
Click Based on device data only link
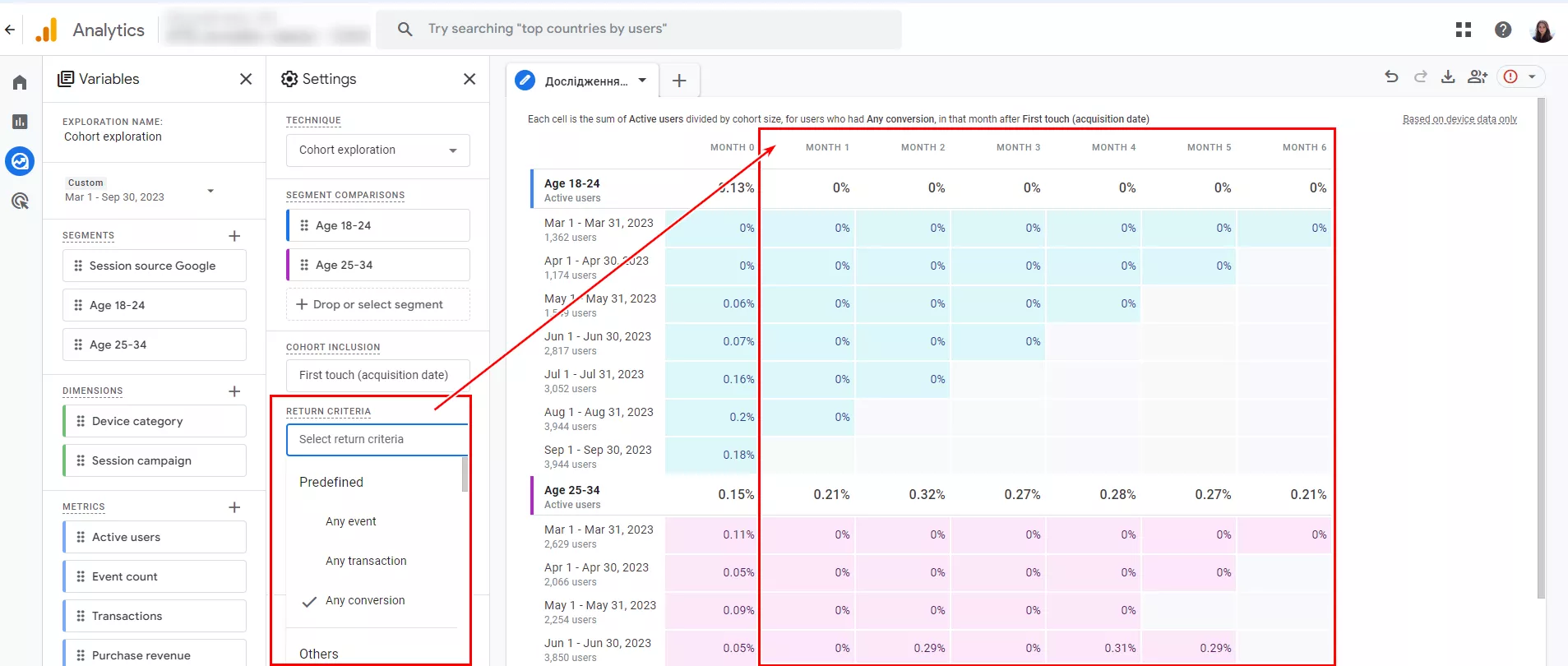(1459, 120)
